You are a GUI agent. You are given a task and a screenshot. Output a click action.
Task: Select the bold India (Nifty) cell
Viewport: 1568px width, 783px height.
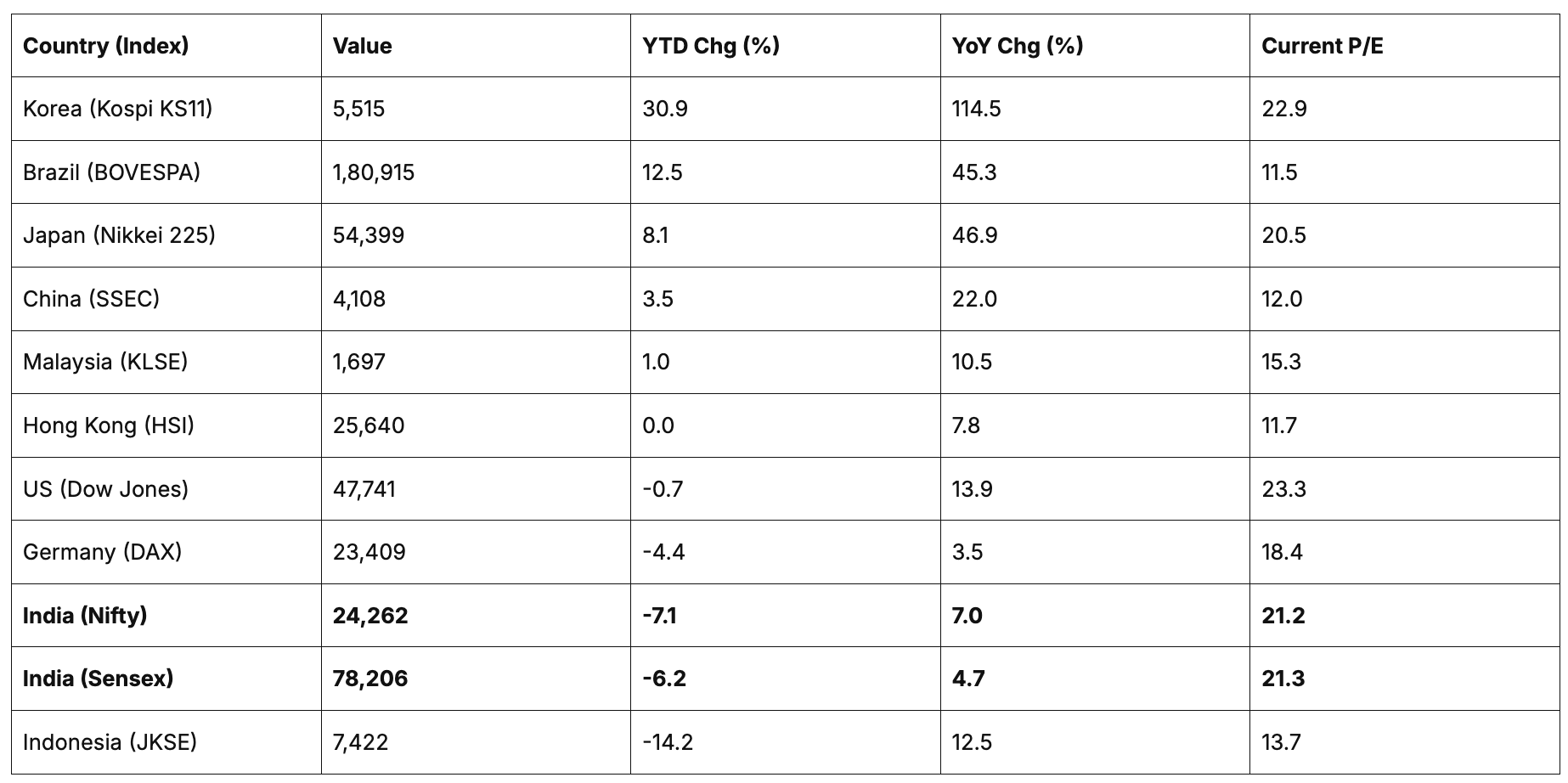click(x=85, y=616)
